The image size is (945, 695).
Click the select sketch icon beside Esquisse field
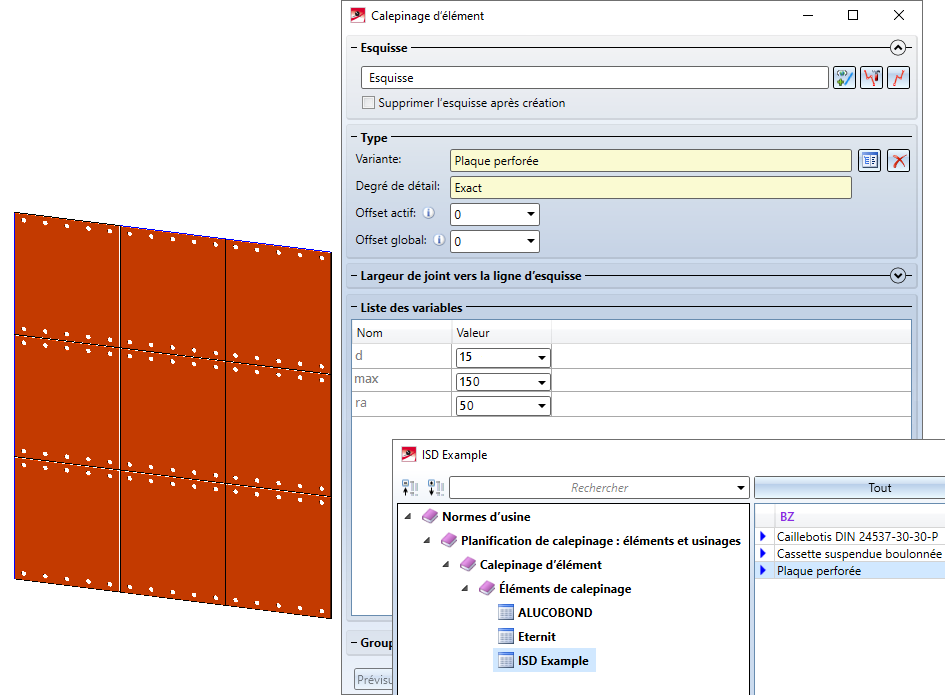(x=845, y=78)
